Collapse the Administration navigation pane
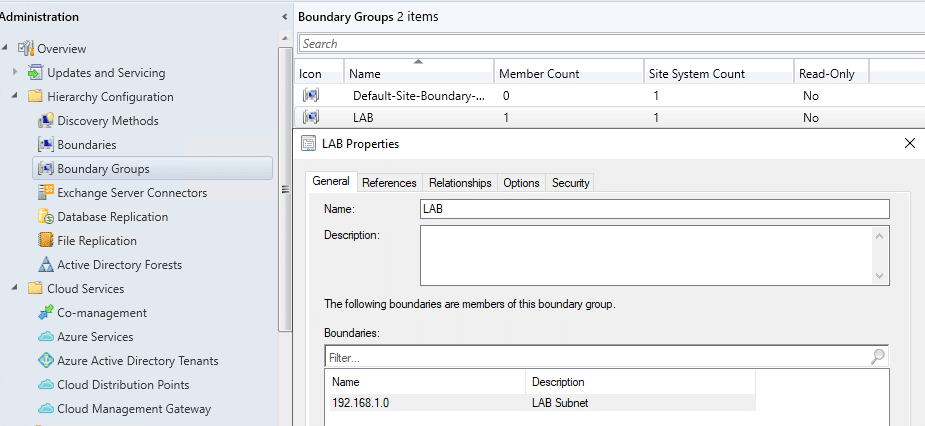Viewport: 925px width, 426px height. (x=285, y=17)
